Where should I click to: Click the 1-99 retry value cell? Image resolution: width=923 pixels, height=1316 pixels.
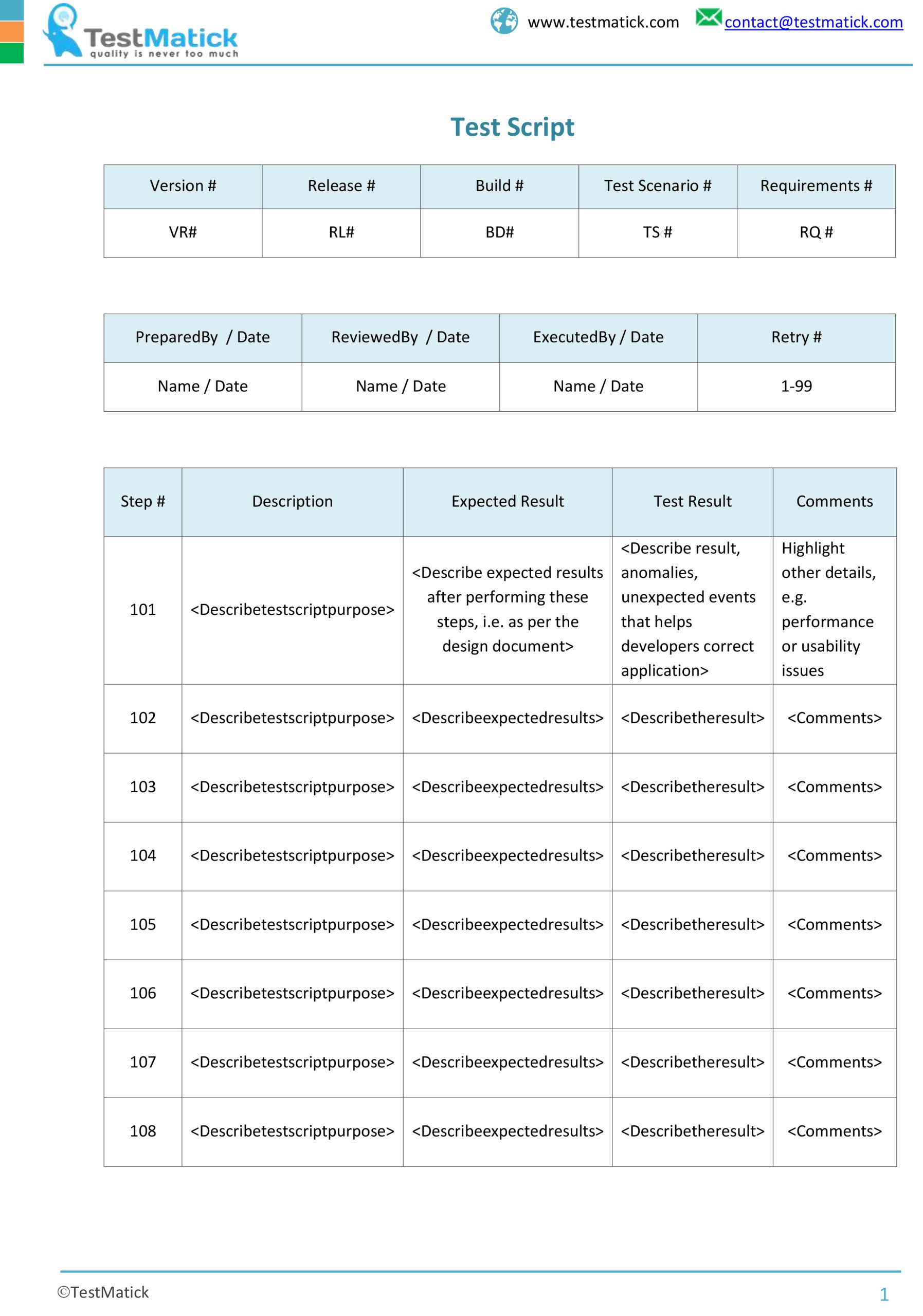[x=797, y=387]
